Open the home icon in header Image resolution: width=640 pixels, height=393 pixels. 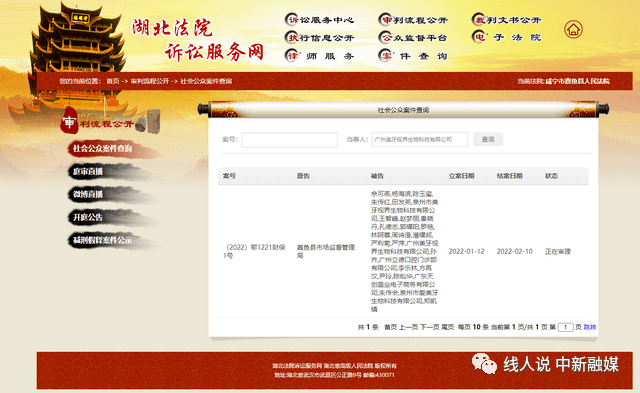pos(573,29)
